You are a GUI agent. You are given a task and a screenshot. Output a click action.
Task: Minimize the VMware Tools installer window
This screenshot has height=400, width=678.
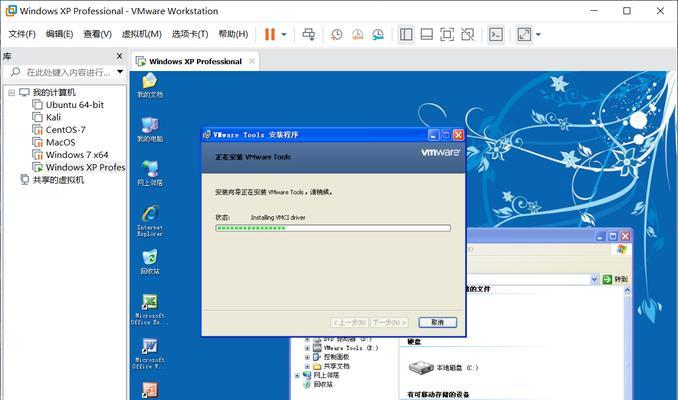point(433,135)
